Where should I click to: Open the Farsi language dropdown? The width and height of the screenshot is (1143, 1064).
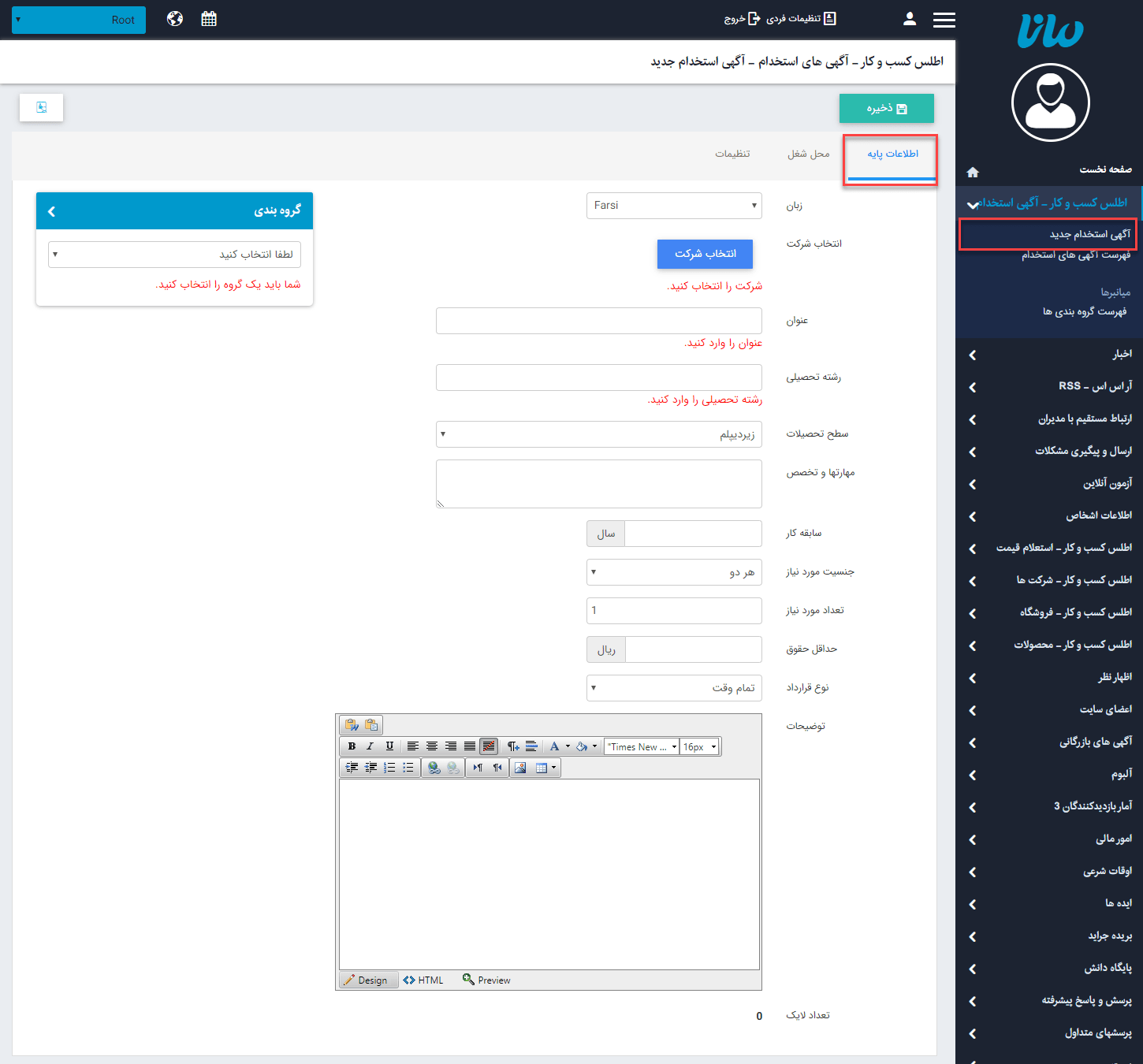pyautogui.click(x=673, y=205)
